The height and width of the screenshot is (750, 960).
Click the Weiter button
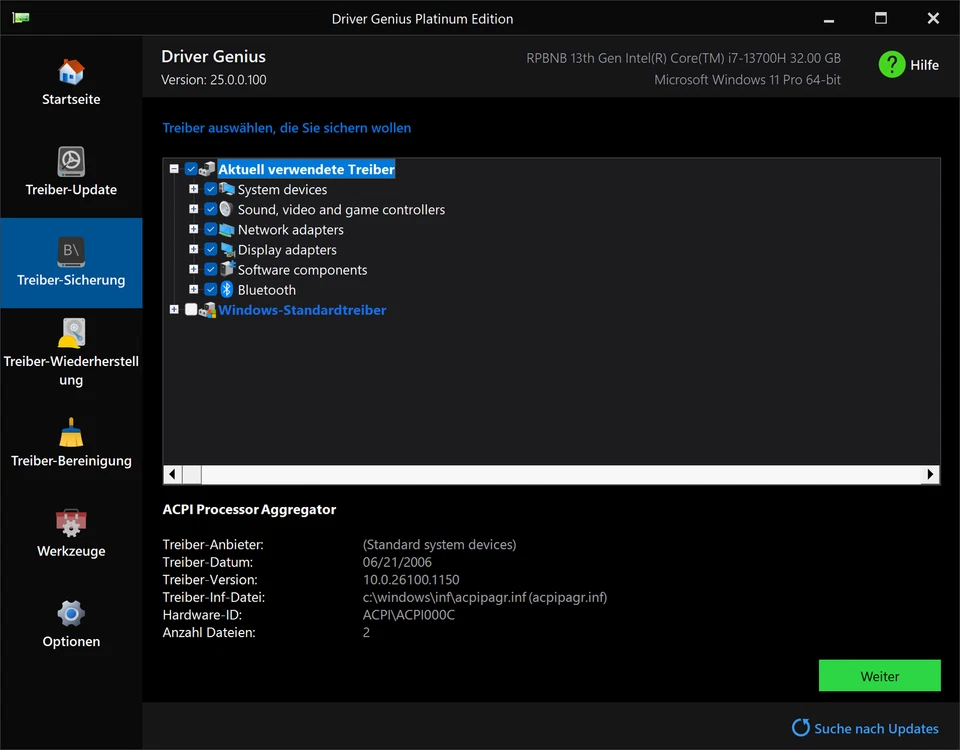pyautogui.click(x=879, y=675)
